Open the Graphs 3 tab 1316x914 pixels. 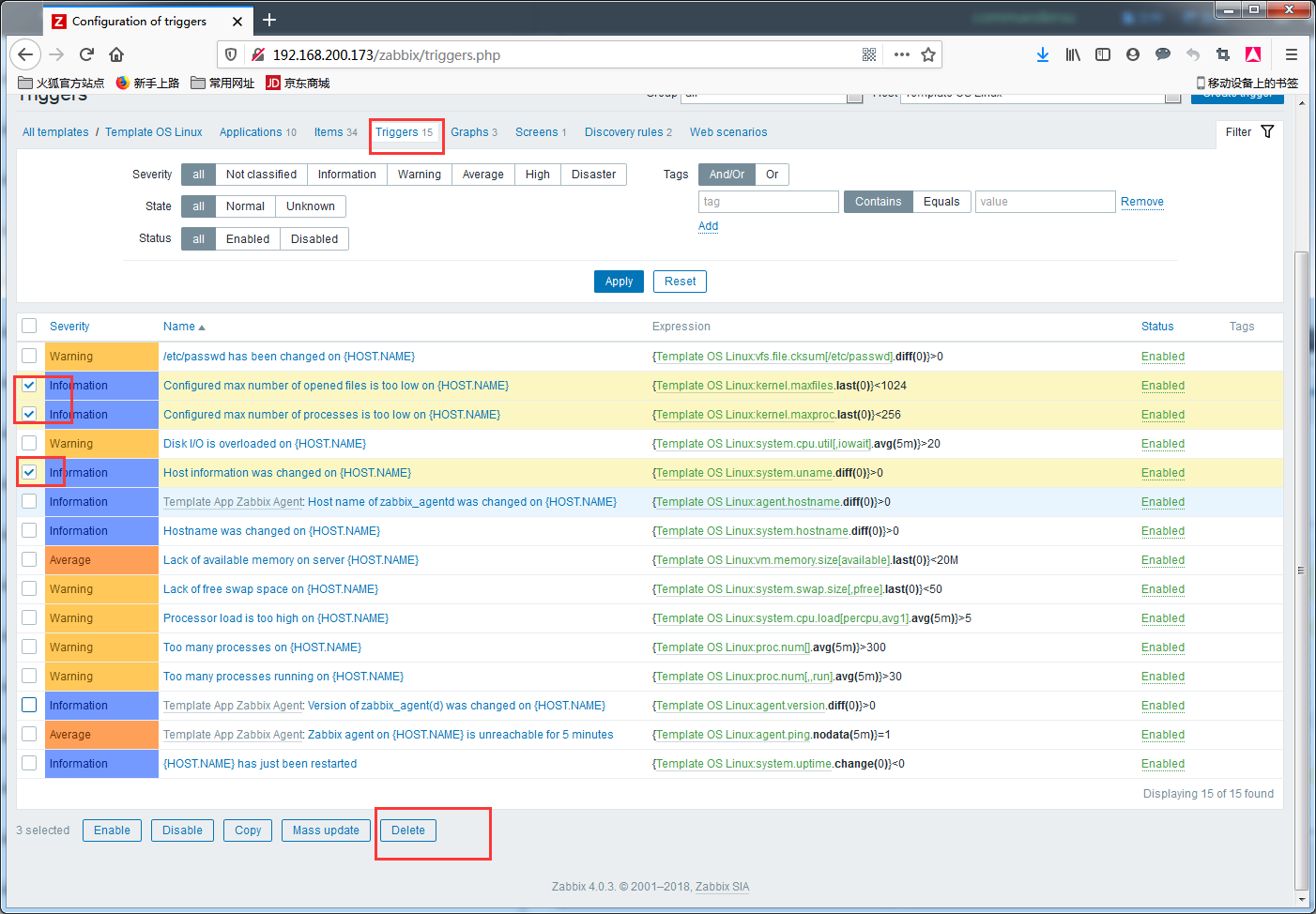coord(473,132)
